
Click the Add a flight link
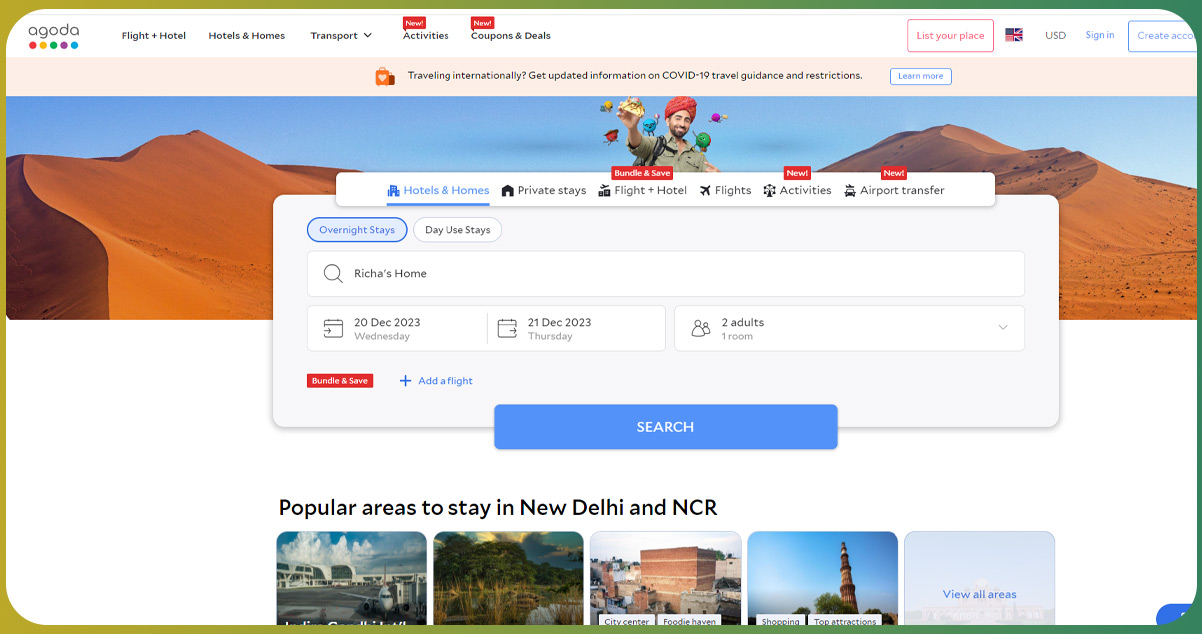click(445, 381)
